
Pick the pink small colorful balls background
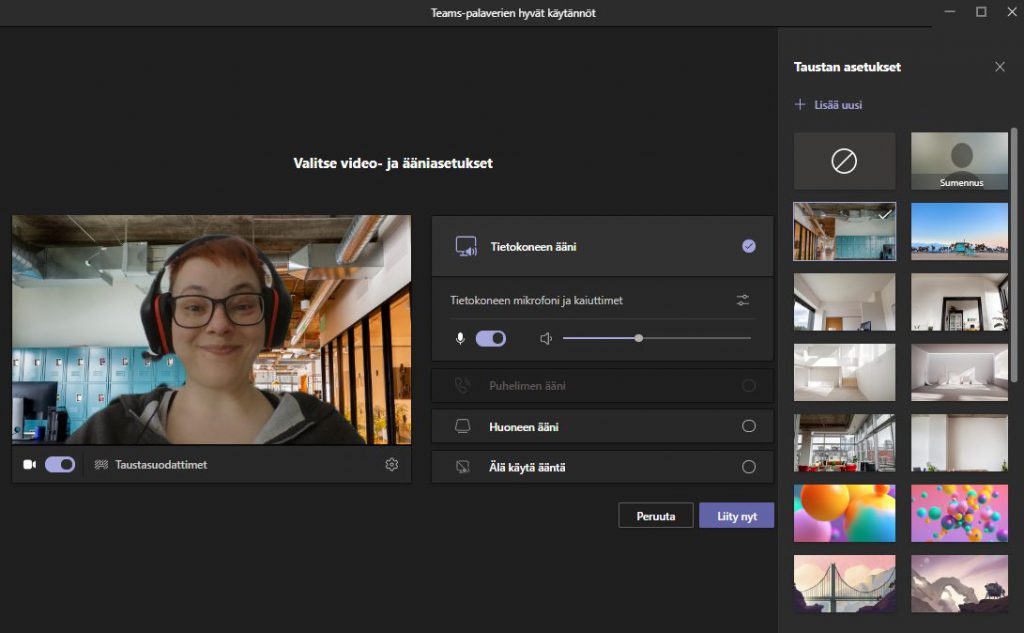(959, 513)
